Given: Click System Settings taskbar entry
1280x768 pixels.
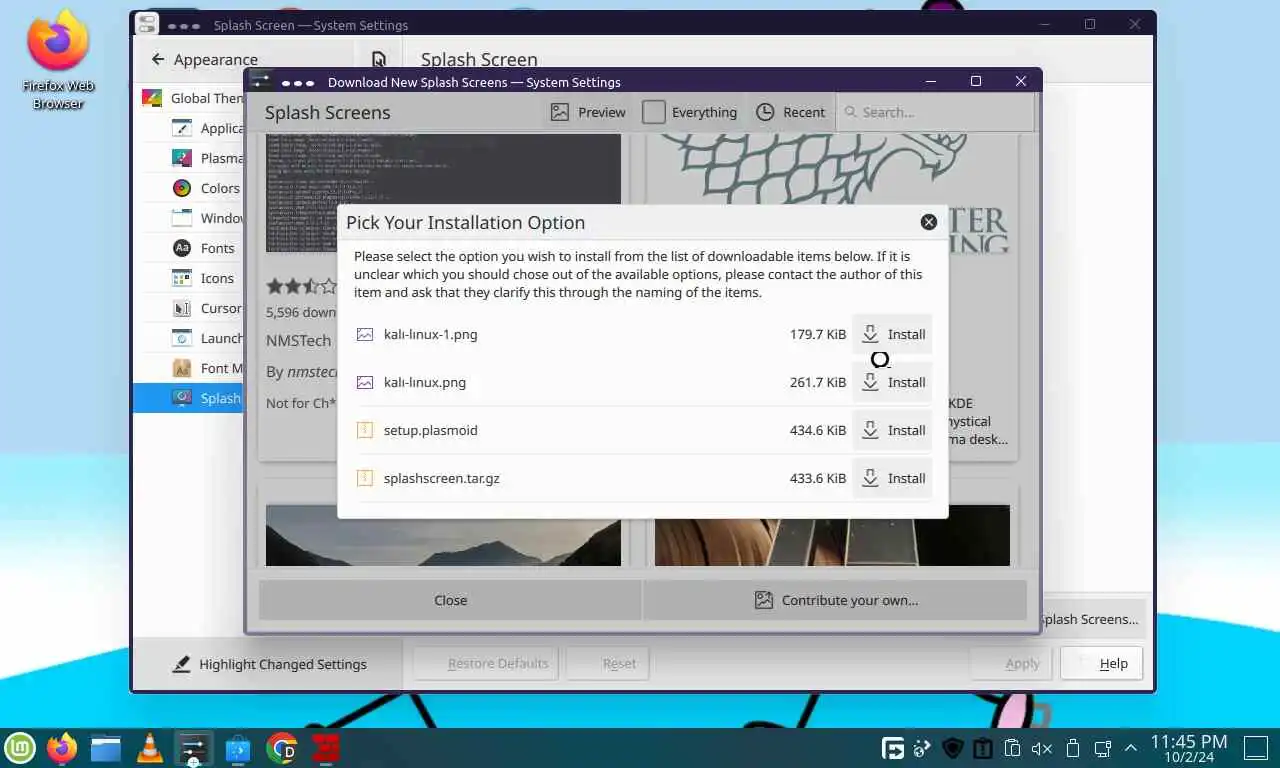Looking at the screenshot, I should click(193, 748).
